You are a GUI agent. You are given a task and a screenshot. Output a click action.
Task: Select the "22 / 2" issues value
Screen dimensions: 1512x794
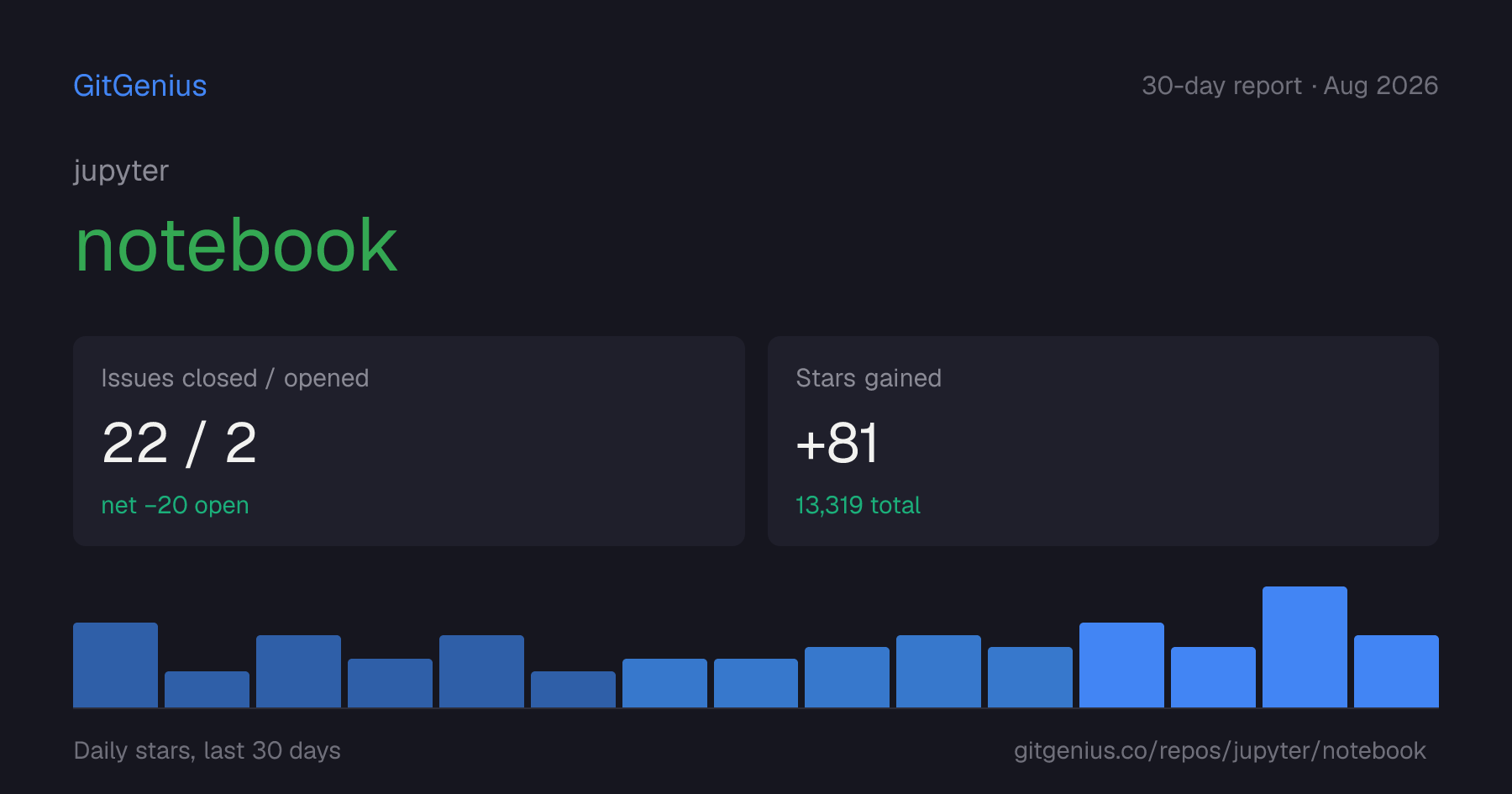179,443
